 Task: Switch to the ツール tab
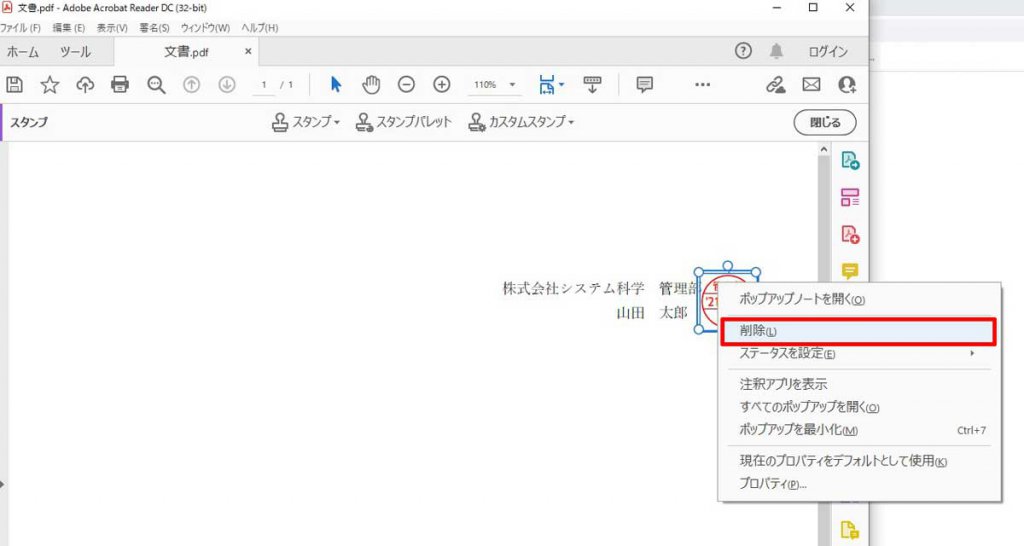pyautogui.click(x=75, y=52)
